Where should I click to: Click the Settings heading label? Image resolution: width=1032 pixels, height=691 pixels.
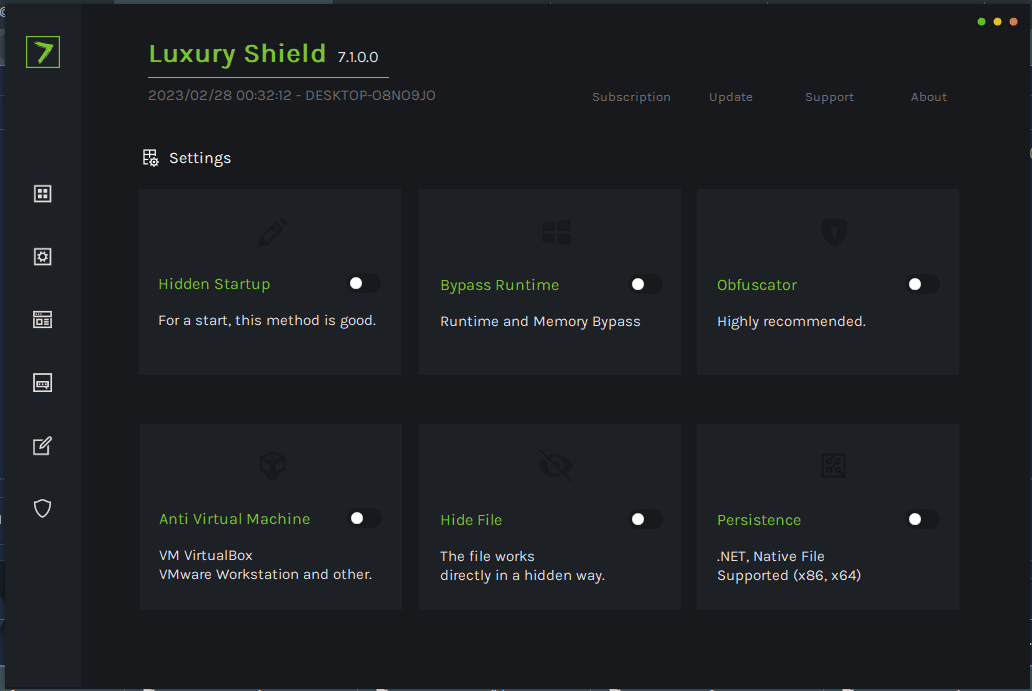[200, 158]
